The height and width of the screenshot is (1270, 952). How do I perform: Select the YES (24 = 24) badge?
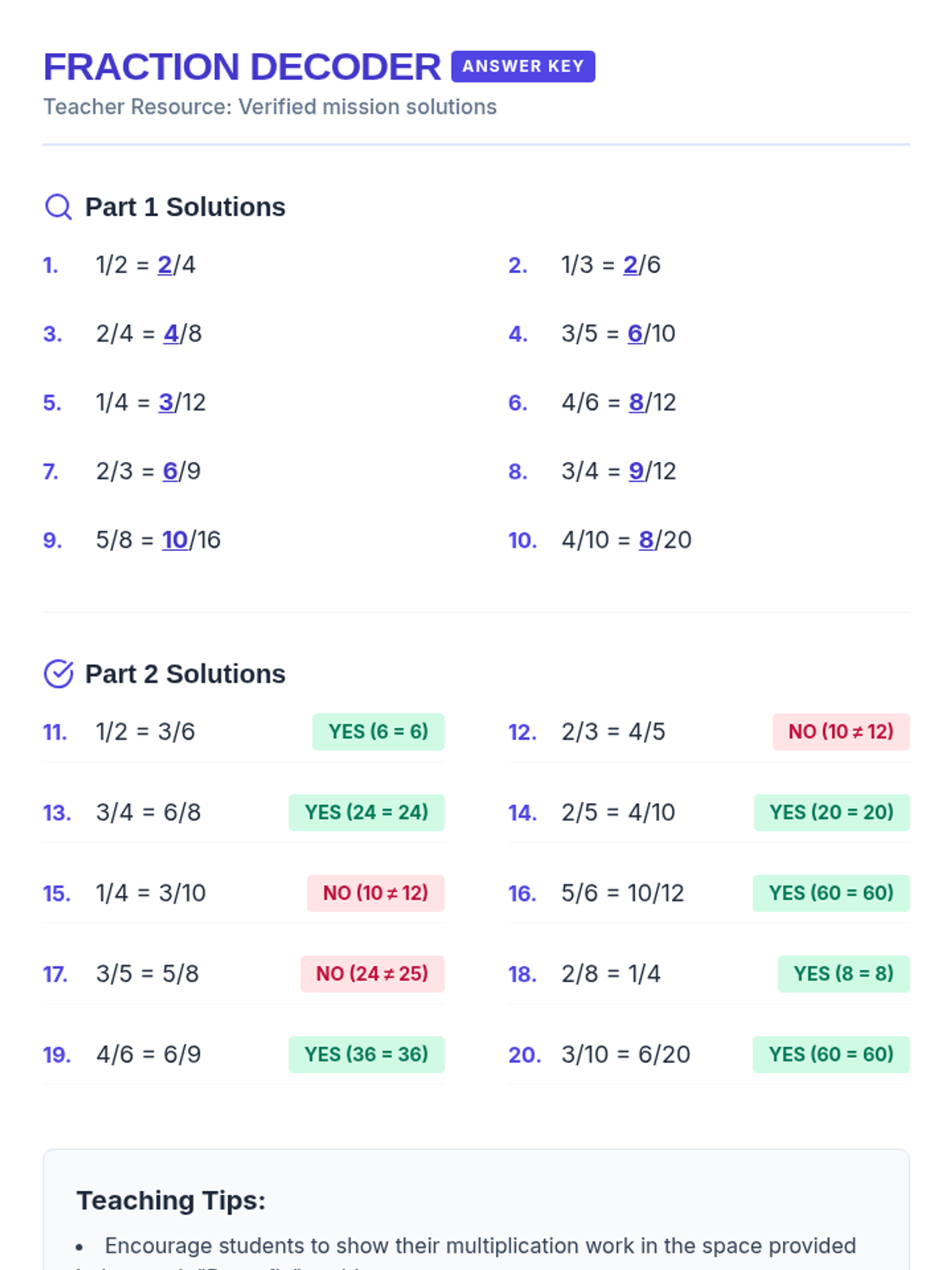pyautogui.click(x=367, y=813)
